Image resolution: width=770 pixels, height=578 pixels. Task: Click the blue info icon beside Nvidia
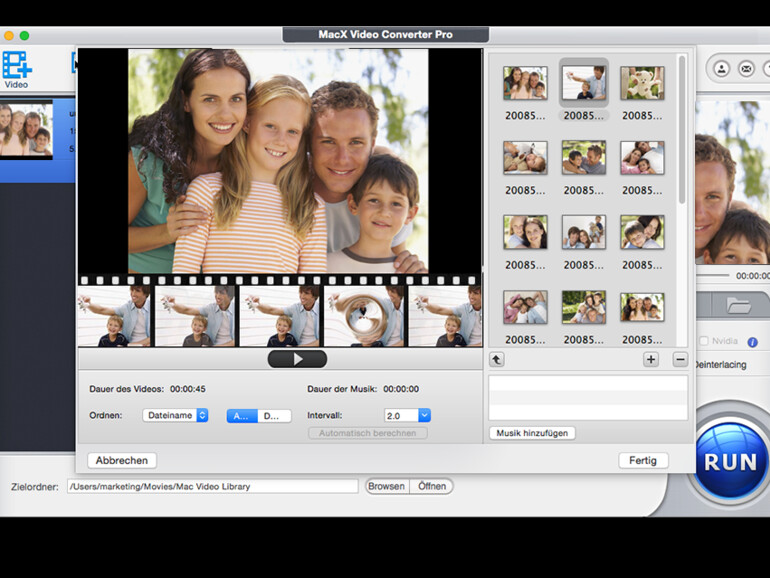pyautogui.click(x=752, y=342)
